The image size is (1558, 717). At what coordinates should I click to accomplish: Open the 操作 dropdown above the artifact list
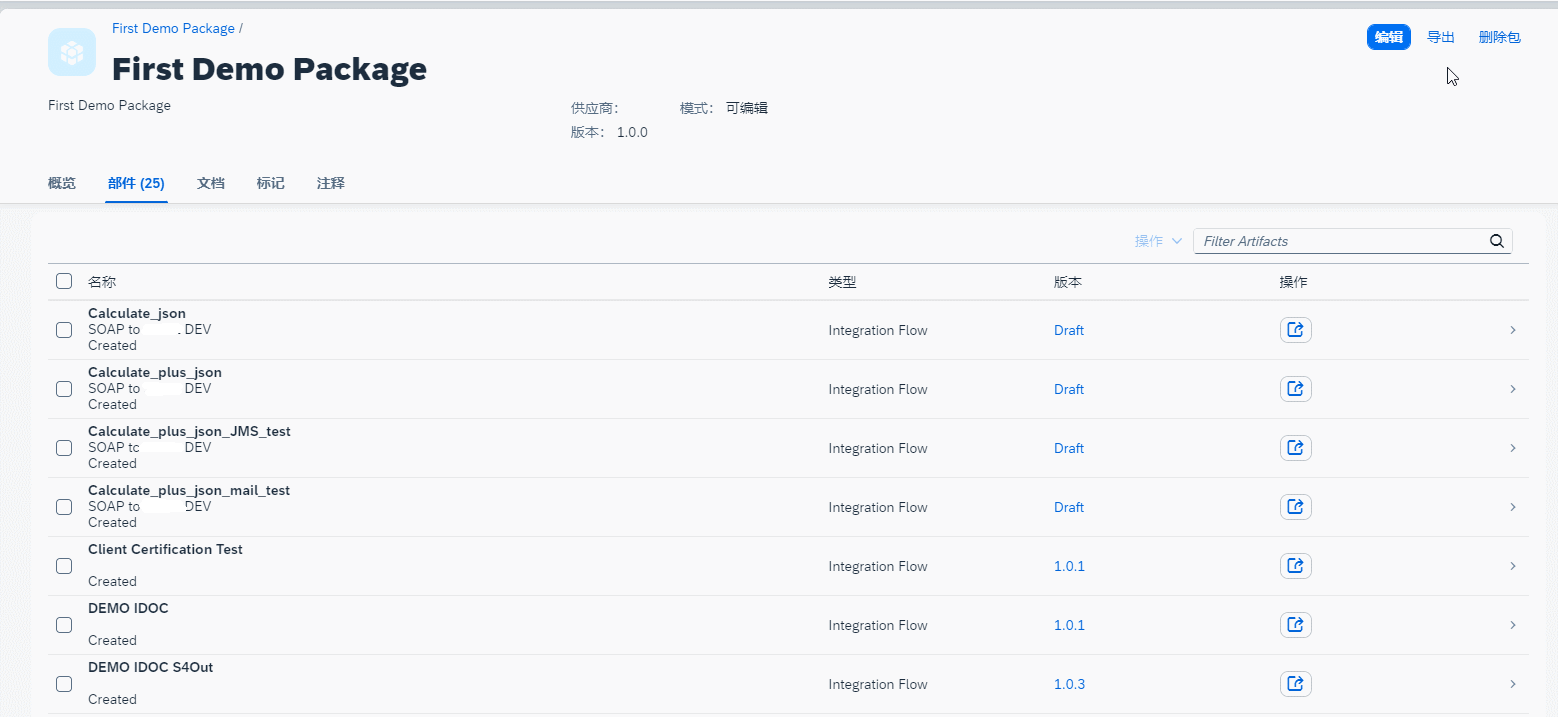click(1157, 241)
